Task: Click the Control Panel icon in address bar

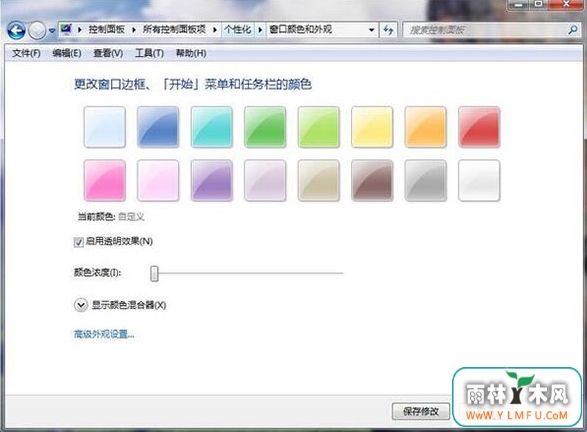Action: click(66, 29)
